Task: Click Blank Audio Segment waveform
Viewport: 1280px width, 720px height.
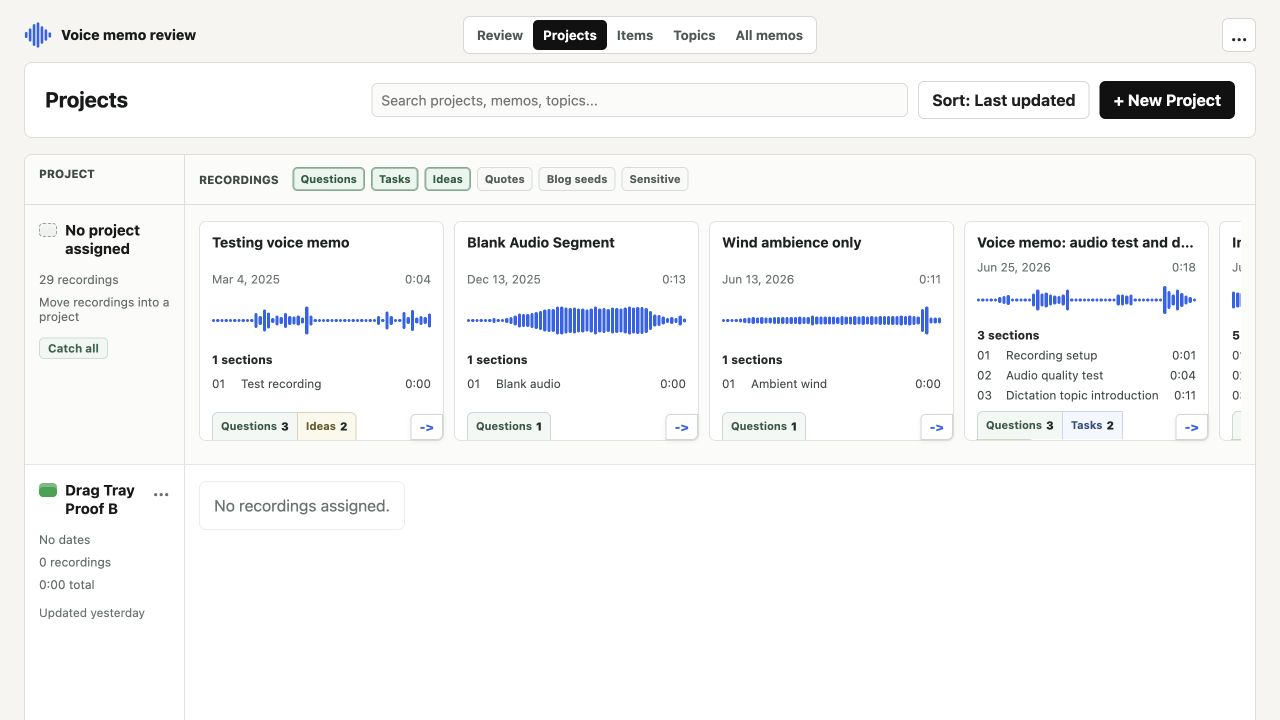Action: [576, 320]
